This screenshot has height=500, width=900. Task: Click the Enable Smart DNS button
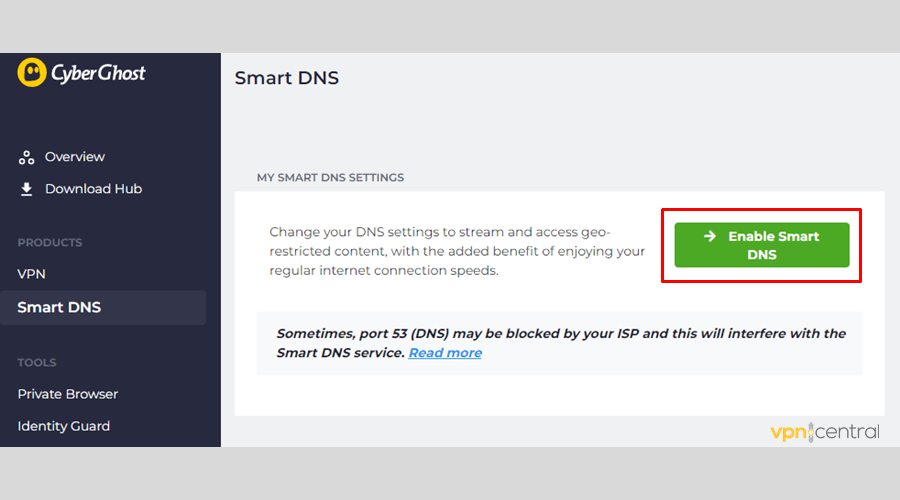click(762, 245)
